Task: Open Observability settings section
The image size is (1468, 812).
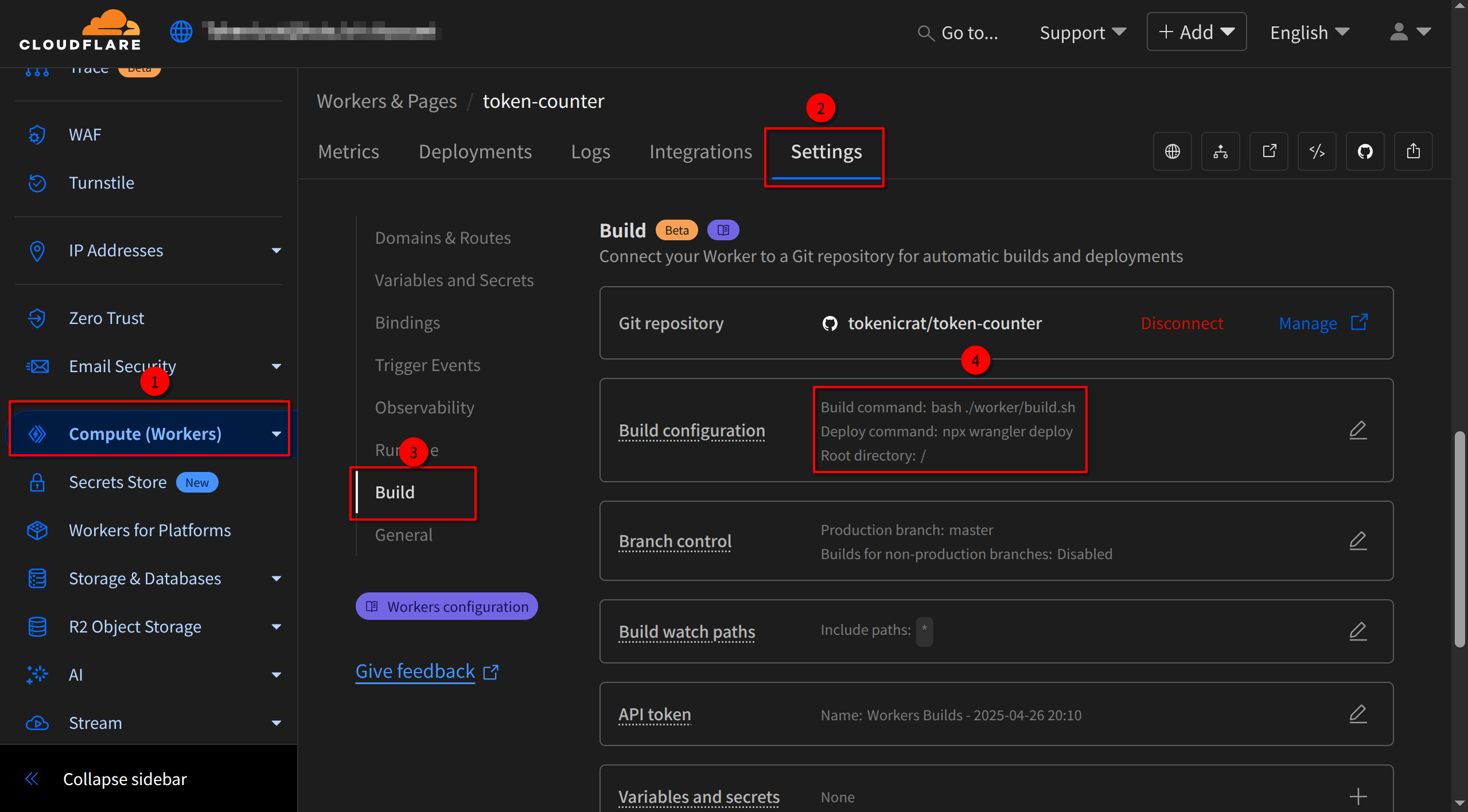Action: pos(425,408)
